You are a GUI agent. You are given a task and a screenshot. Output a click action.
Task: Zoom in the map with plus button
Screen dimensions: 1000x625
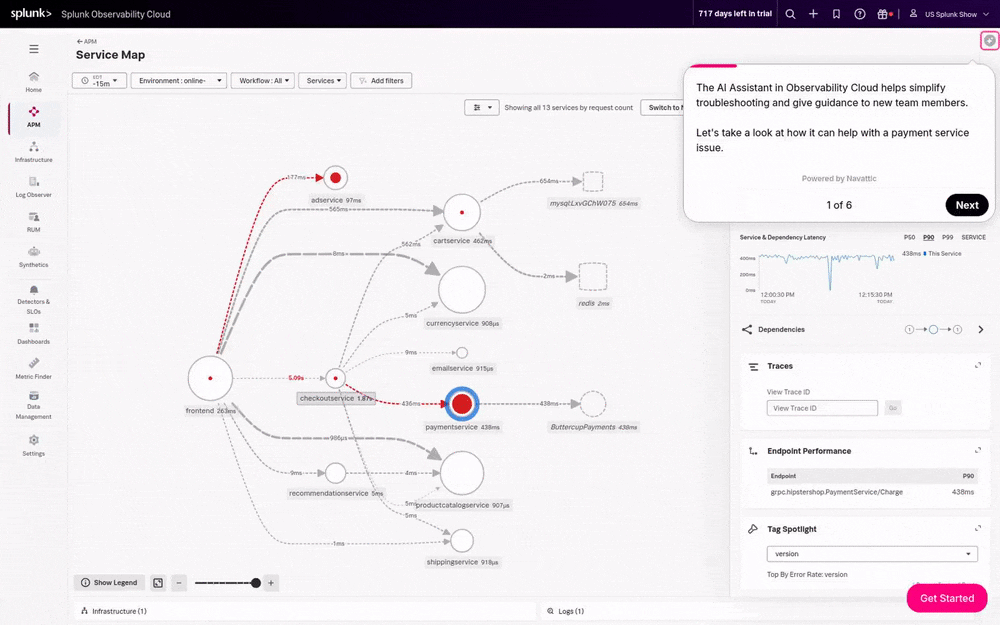click(x=271, y=583)
